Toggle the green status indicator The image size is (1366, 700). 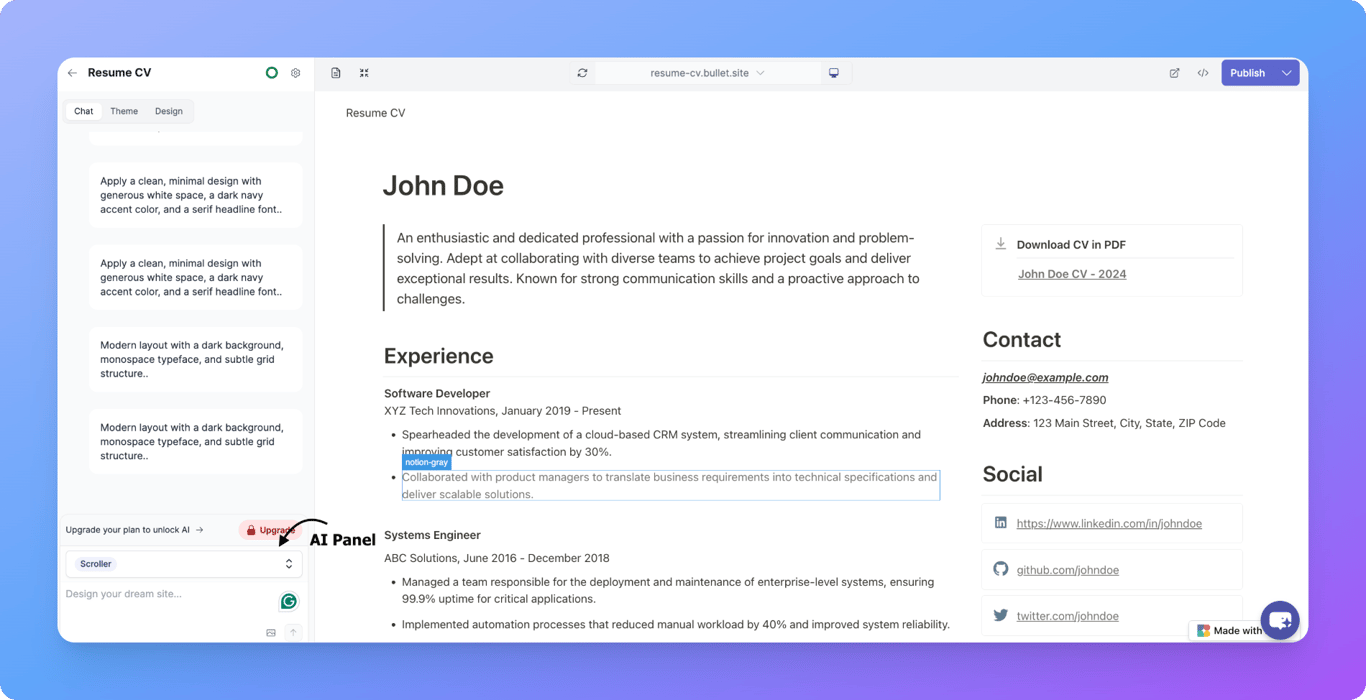pyautogui.click(x=271, y=72)
